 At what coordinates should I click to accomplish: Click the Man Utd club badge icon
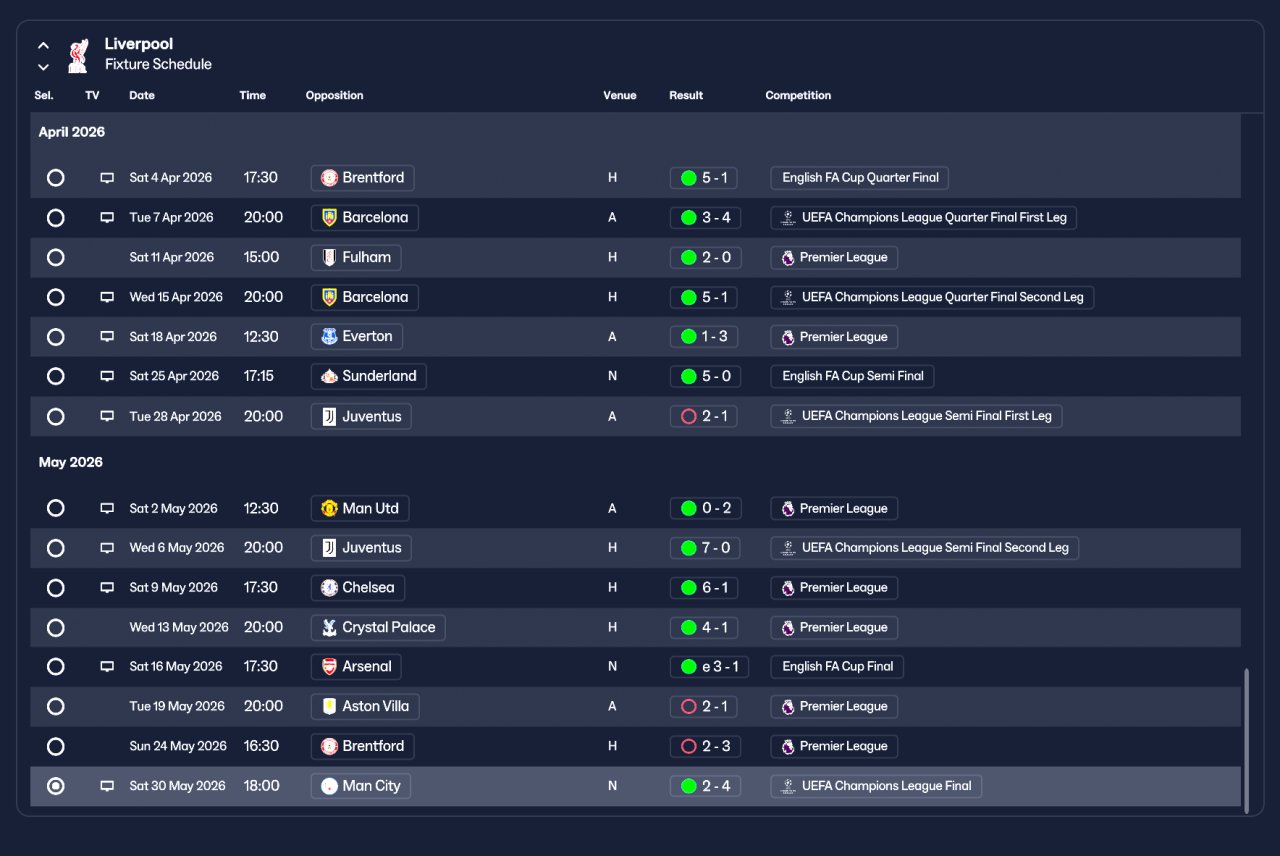coord(329,508)
